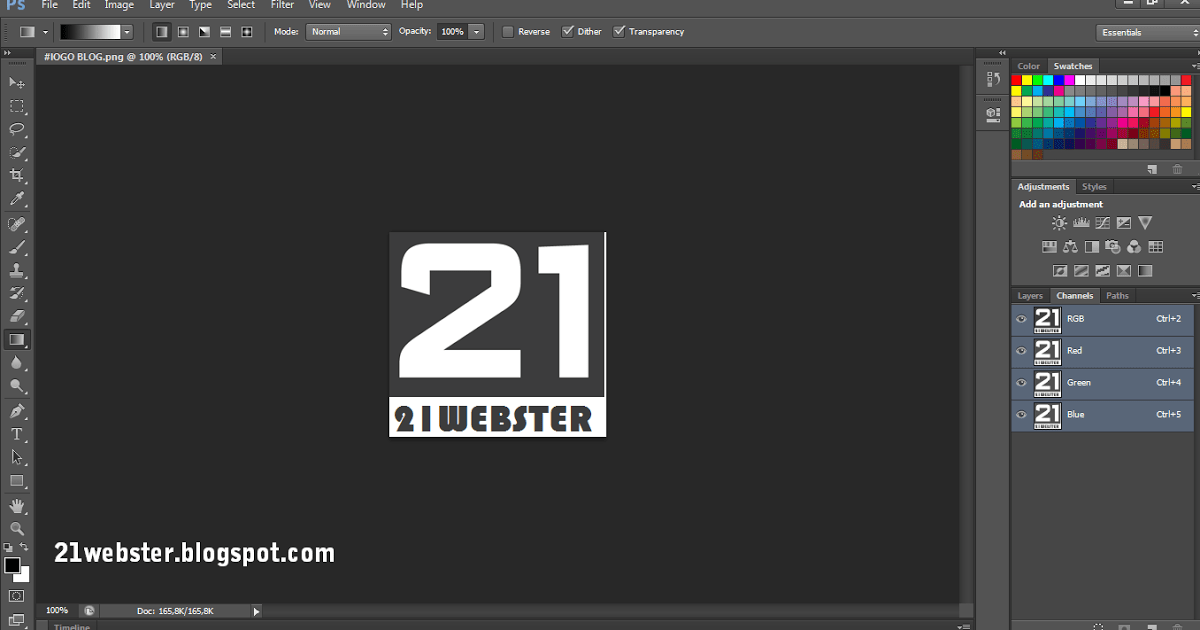Choose the Radial Gradient style button
The height and width of the screenshot is (630, 1200).
point(182,32)
